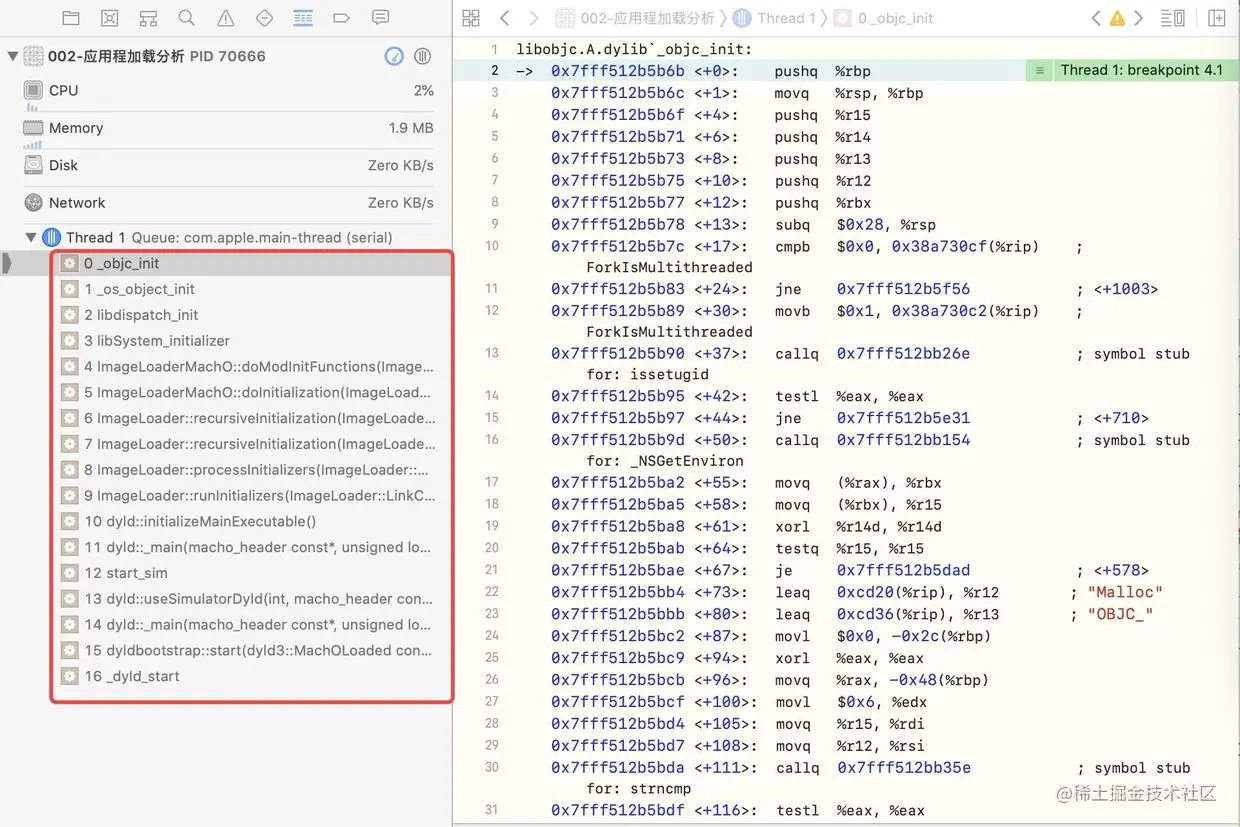This screenshot has width=1240, height=827.
Task: Open the Disk gauge report
Action: click(x=229, y=165)
